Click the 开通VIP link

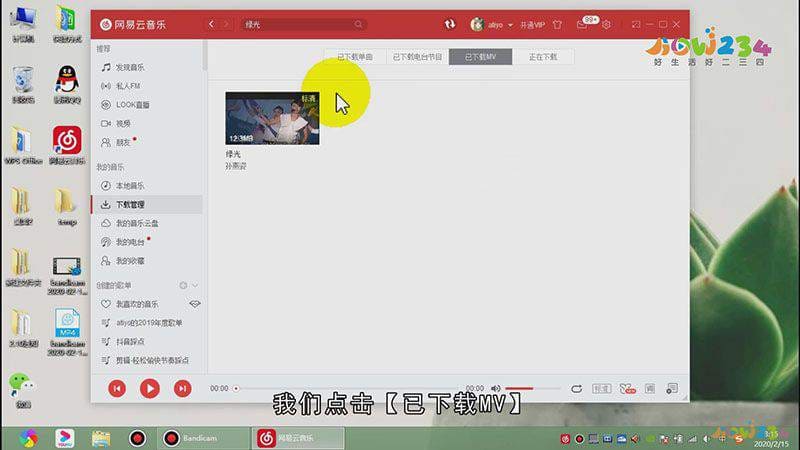pyautogui.click(x=532, y=24)
